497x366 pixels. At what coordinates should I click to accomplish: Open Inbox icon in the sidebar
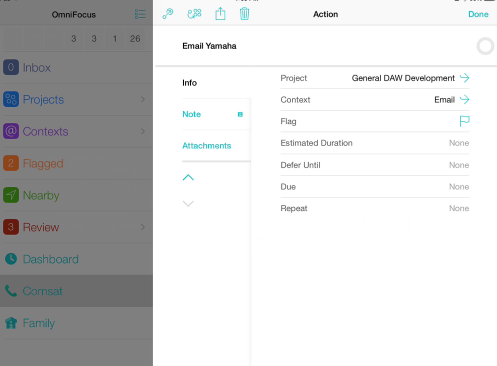coord(11,67)
